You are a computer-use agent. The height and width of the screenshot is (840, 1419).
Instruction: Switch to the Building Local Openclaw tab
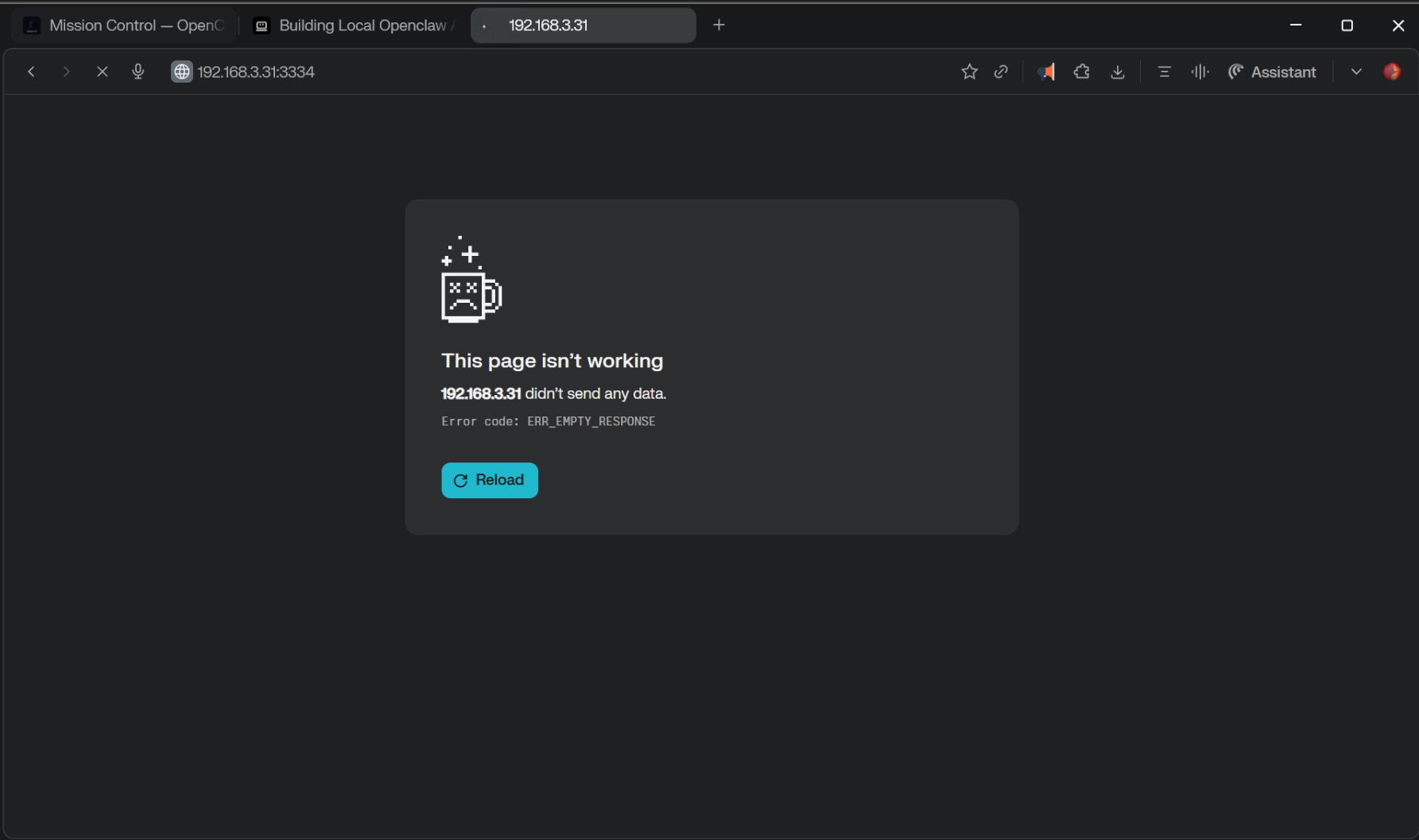point(354,25)
